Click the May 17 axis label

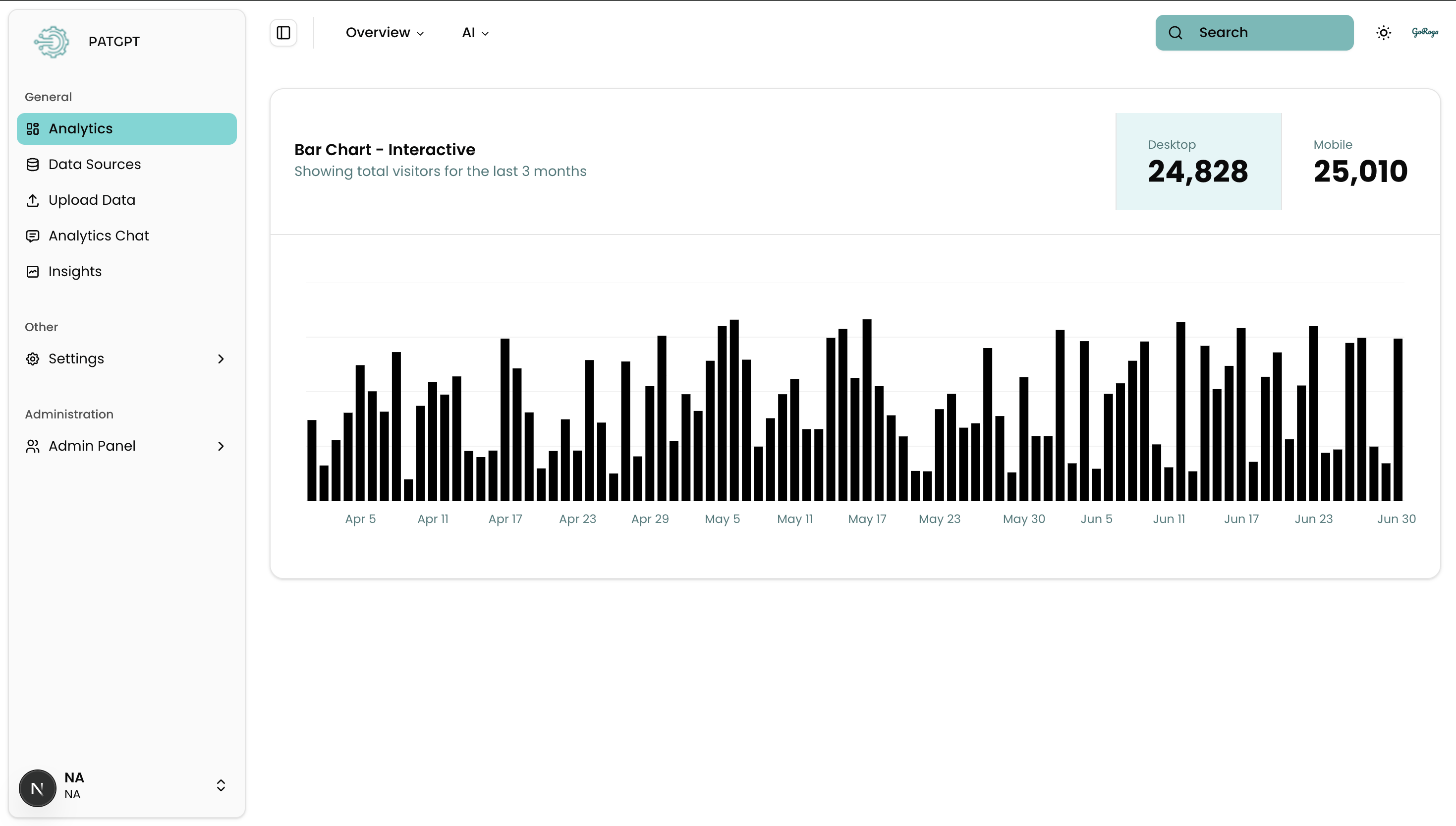coord(867,519)
